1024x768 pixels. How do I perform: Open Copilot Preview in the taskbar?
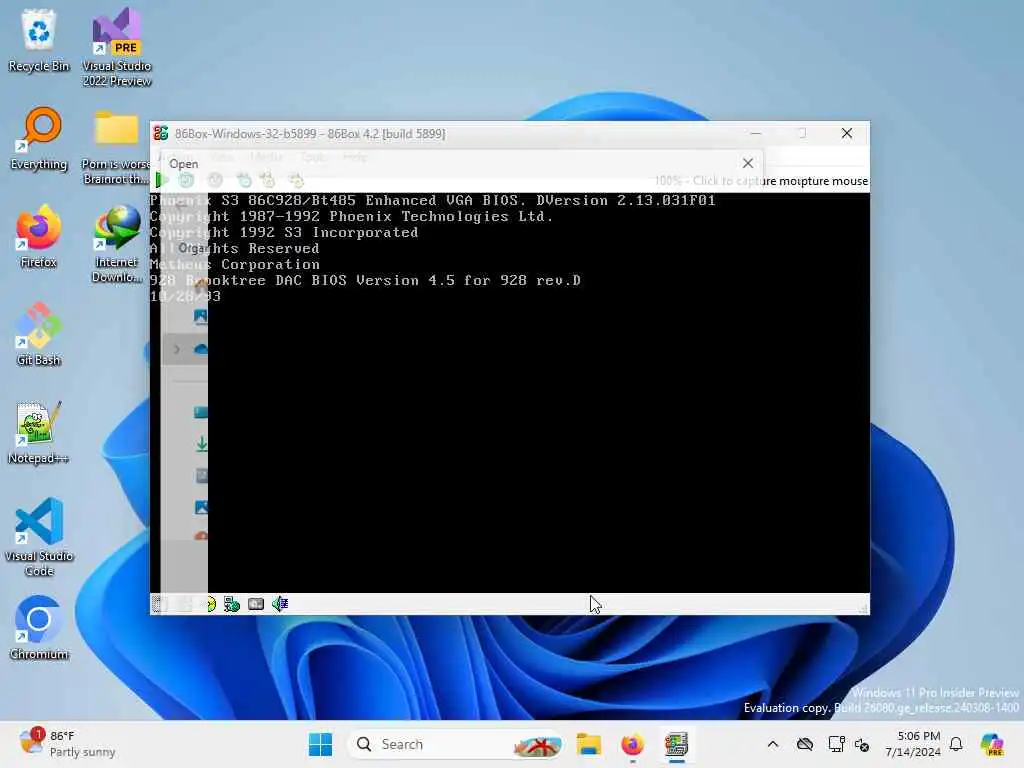pyautogui.click(x=992, y=744)
